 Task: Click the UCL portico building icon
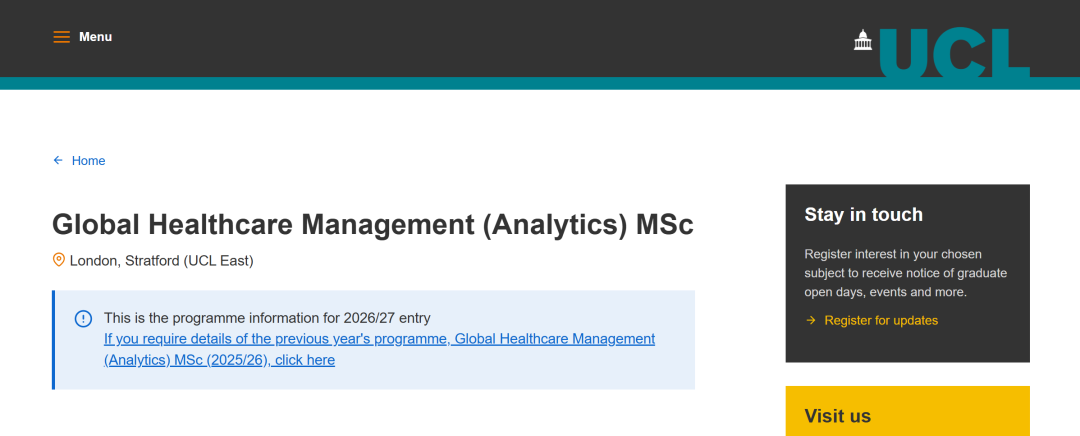click(x=863, y=40)
